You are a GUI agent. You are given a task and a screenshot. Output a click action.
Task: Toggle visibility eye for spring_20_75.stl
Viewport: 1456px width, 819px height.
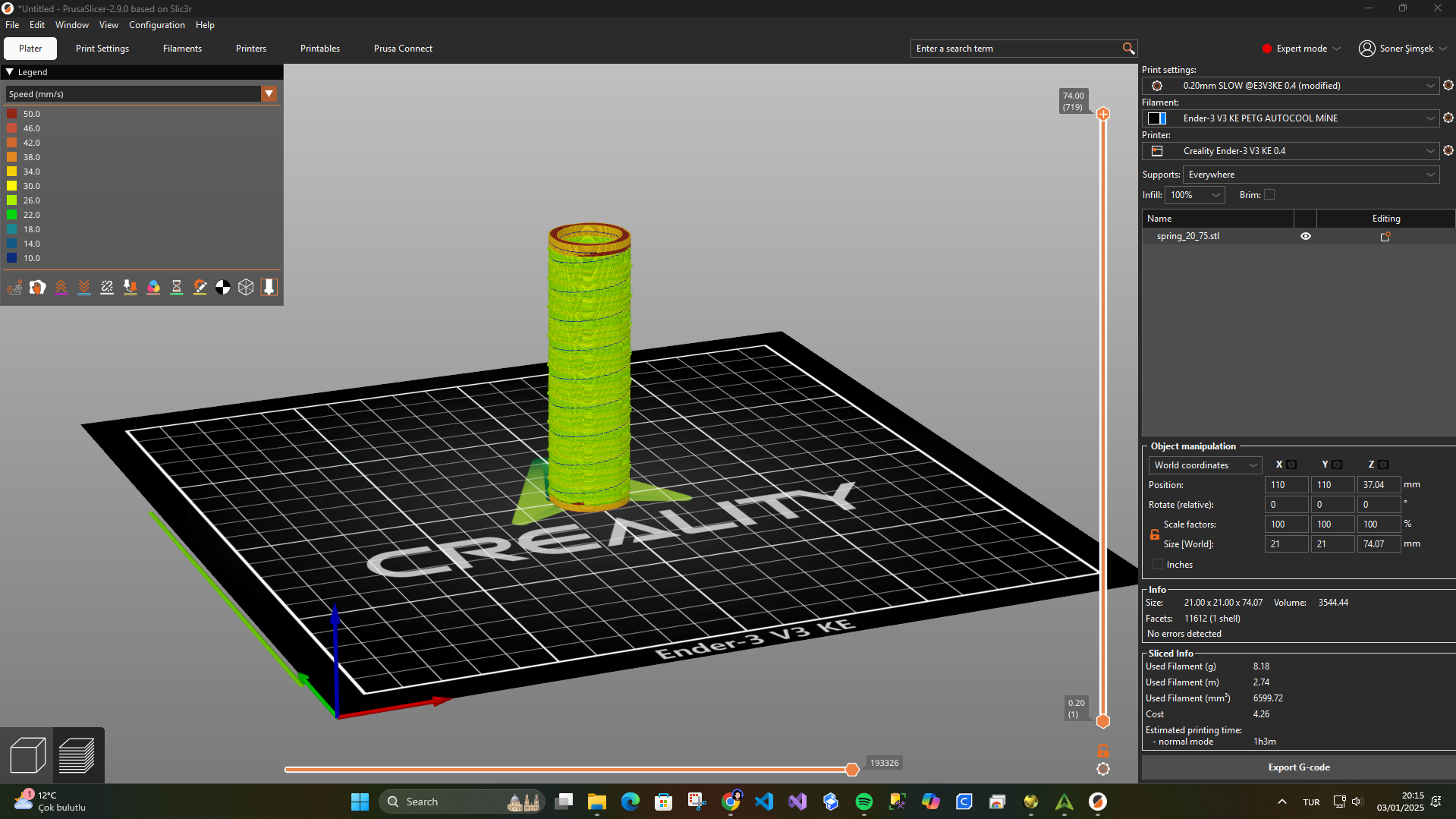click(1305, 237)
